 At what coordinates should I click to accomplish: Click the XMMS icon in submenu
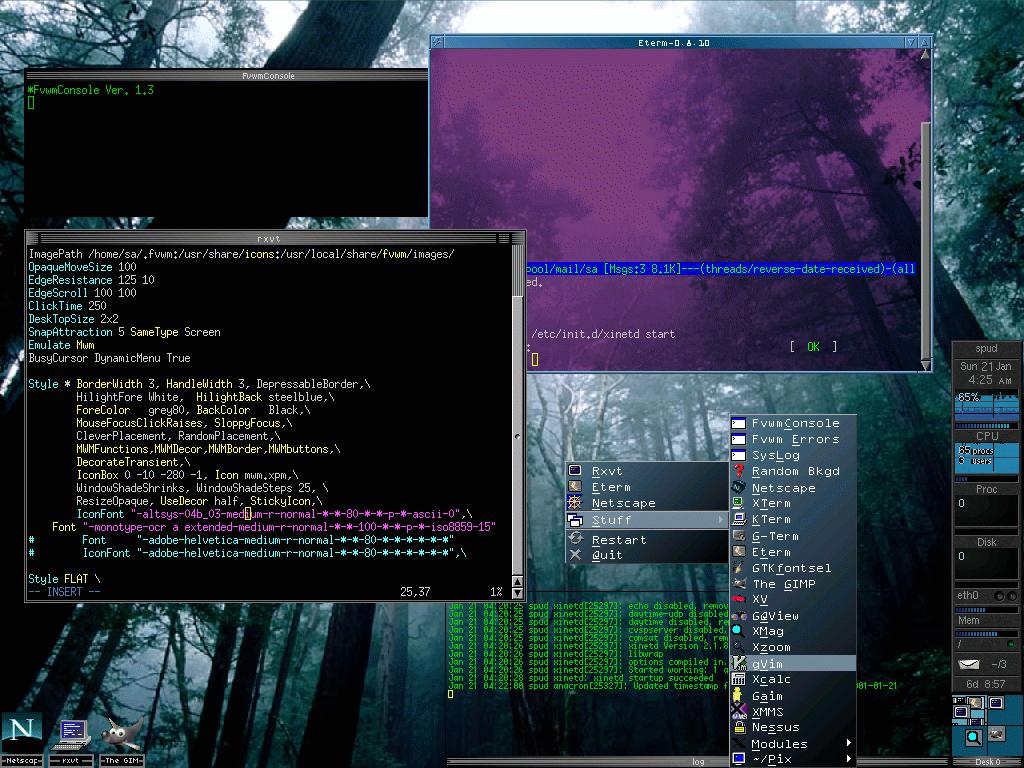pyautogui.click(x=739, y=711)
